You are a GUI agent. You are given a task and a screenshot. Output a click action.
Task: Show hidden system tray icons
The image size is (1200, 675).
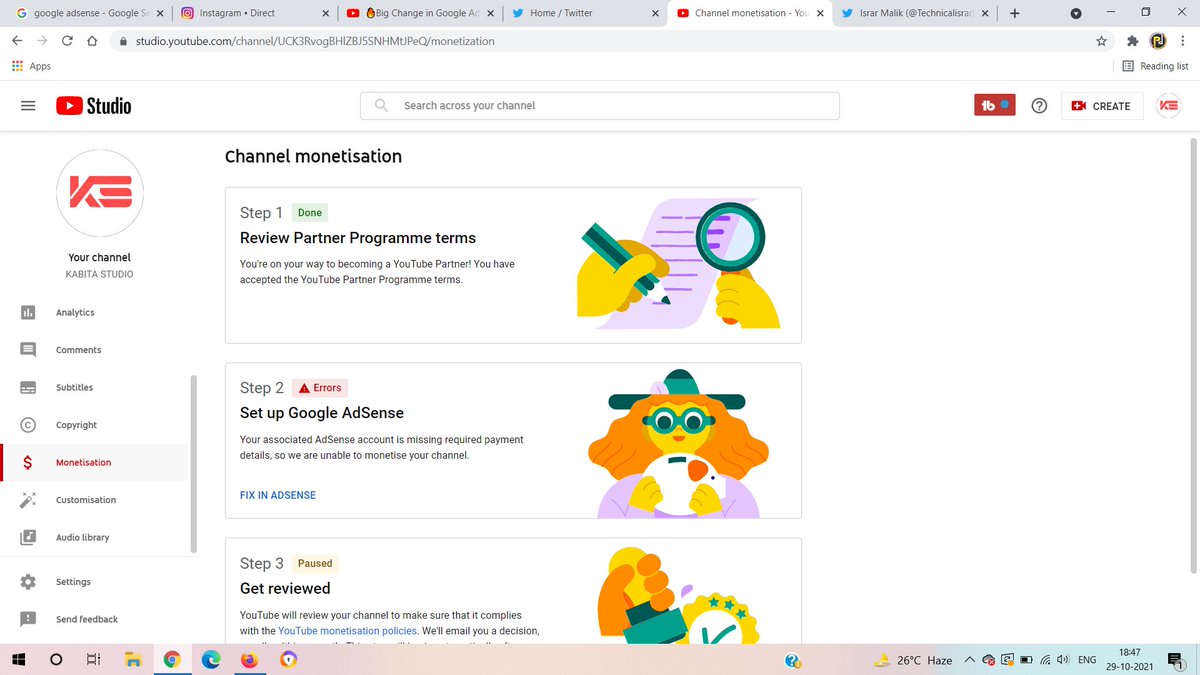[969, 660]
